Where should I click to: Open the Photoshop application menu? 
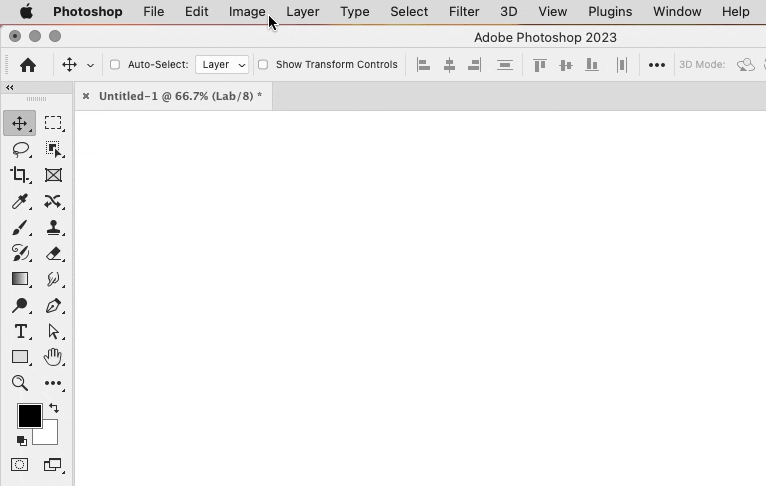click(88, 11)
